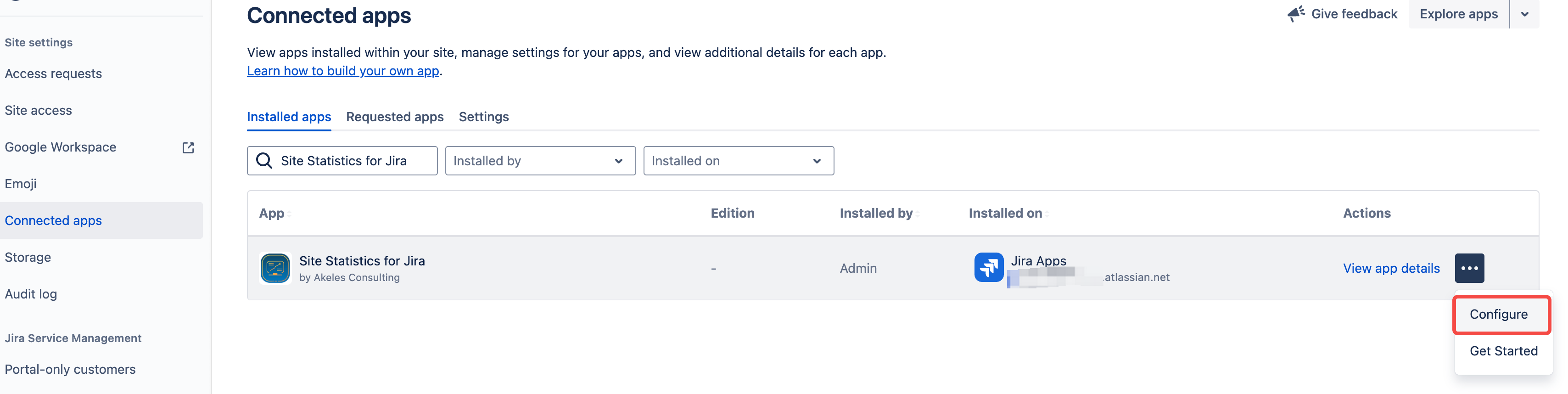Switch to the Requested apps tab
Screen dimensions: 1568x394
(x=394, y=117)
